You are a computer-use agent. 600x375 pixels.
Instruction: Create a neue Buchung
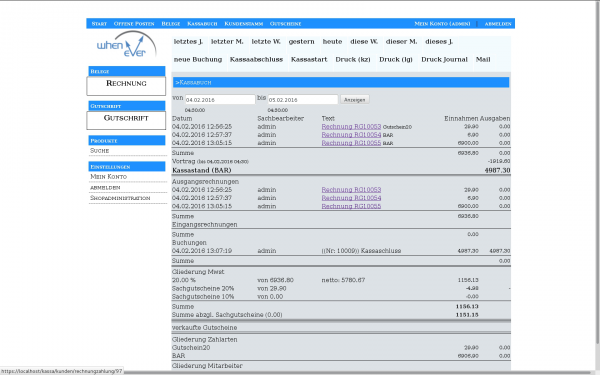click(198, 60)
